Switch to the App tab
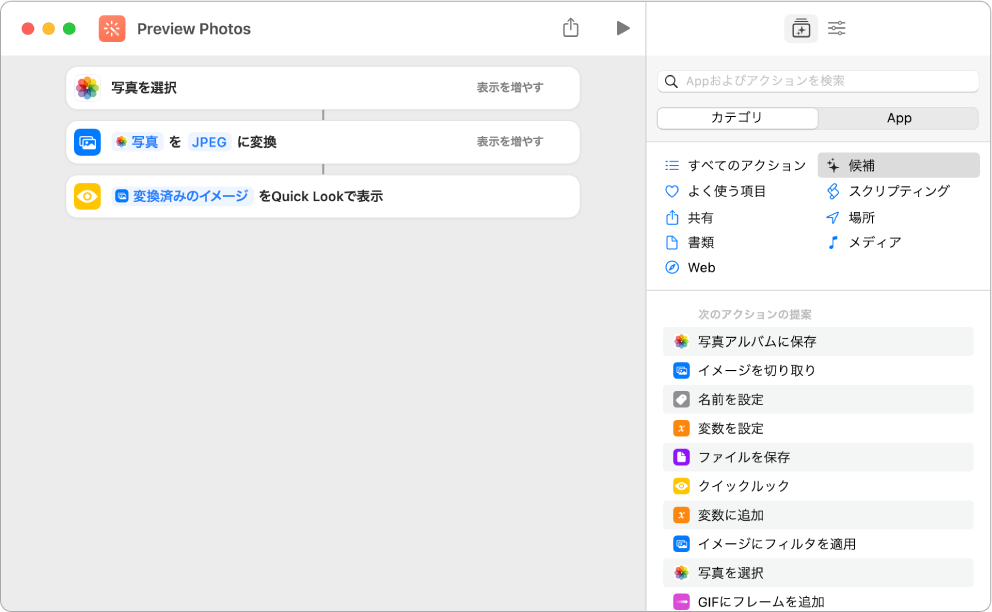The width and height of the screenshot is (992, 612). click(899, 118)
